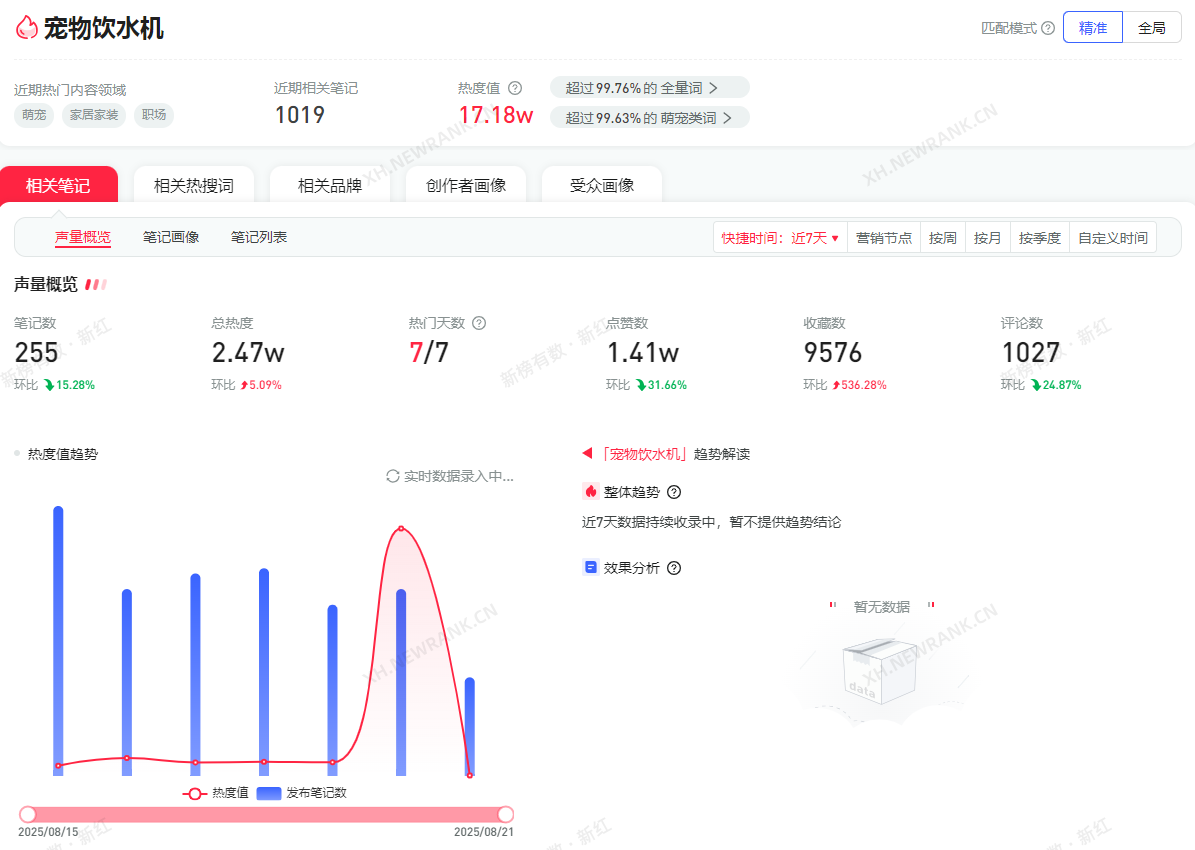Click the blue 效果分析 document icon
Image resolution: width=1195 pixels, height=850 pixels.
click(590, 568)
